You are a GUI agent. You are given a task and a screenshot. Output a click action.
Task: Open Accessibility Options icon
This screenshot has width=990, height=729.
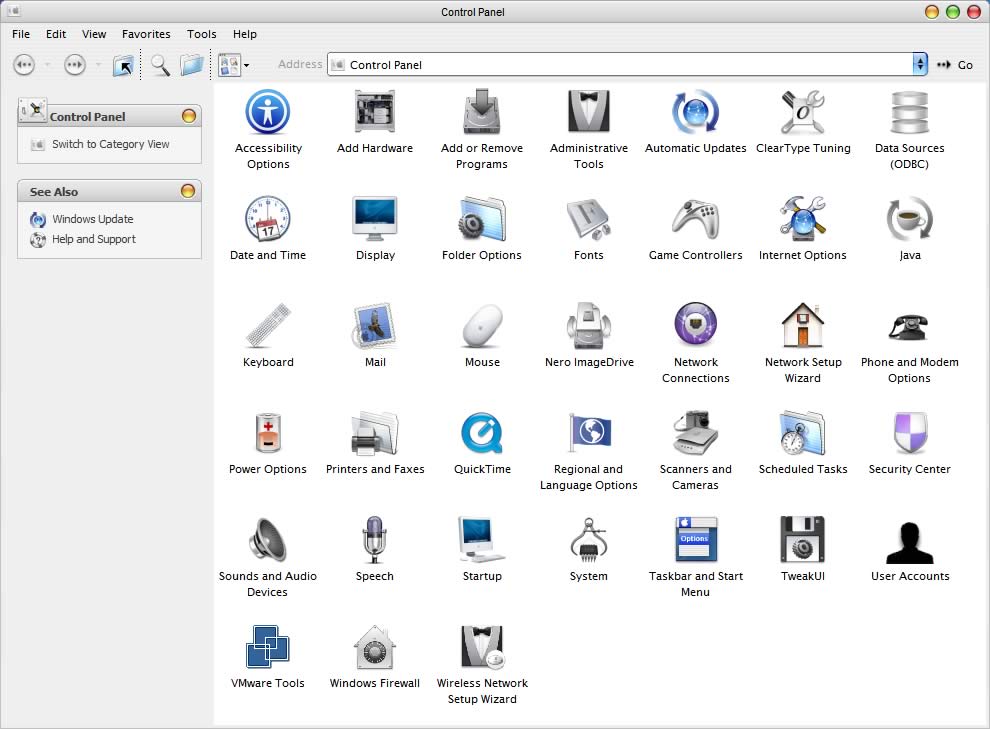(268, 112)
